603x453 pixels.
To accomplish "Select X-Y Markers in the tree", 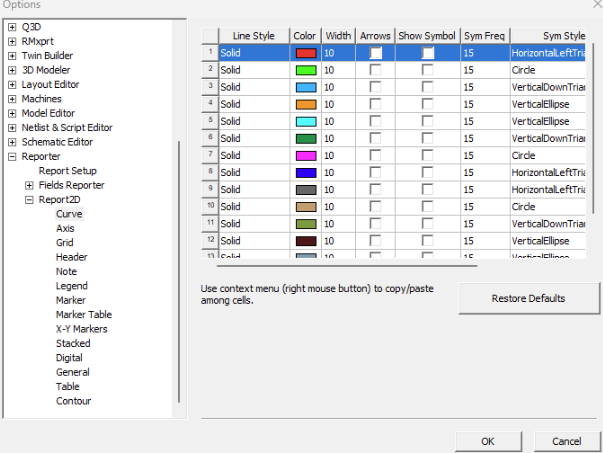I will 81,329.
